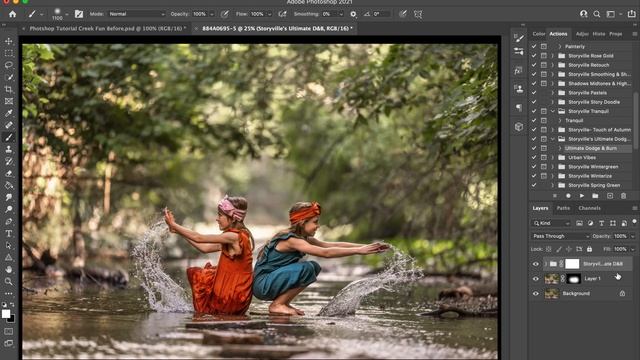Switch to the Color panel tab
Image resolution: width=640 pixels, height=360 pixels.
pos(539,34)
